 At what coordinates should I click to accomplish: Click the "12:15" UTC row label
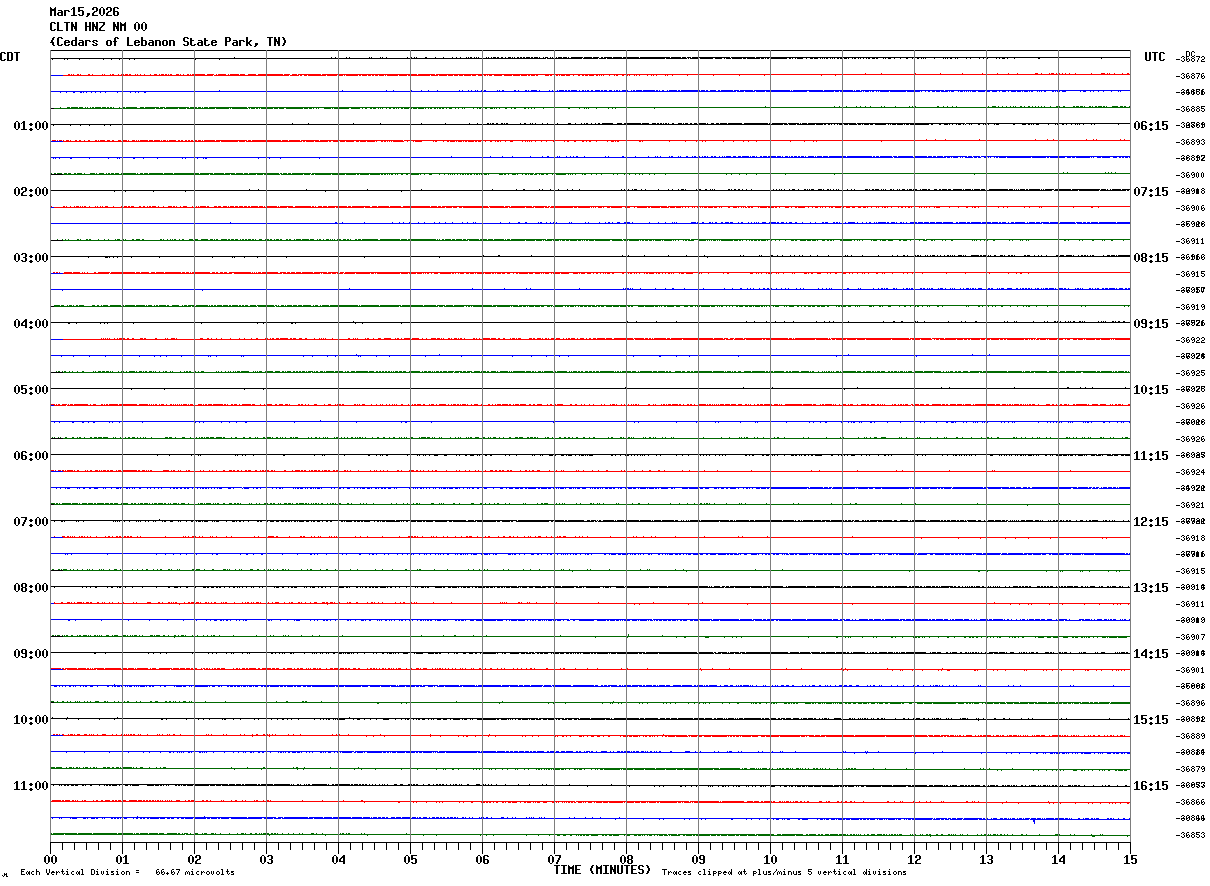(x=1150, y=522)
